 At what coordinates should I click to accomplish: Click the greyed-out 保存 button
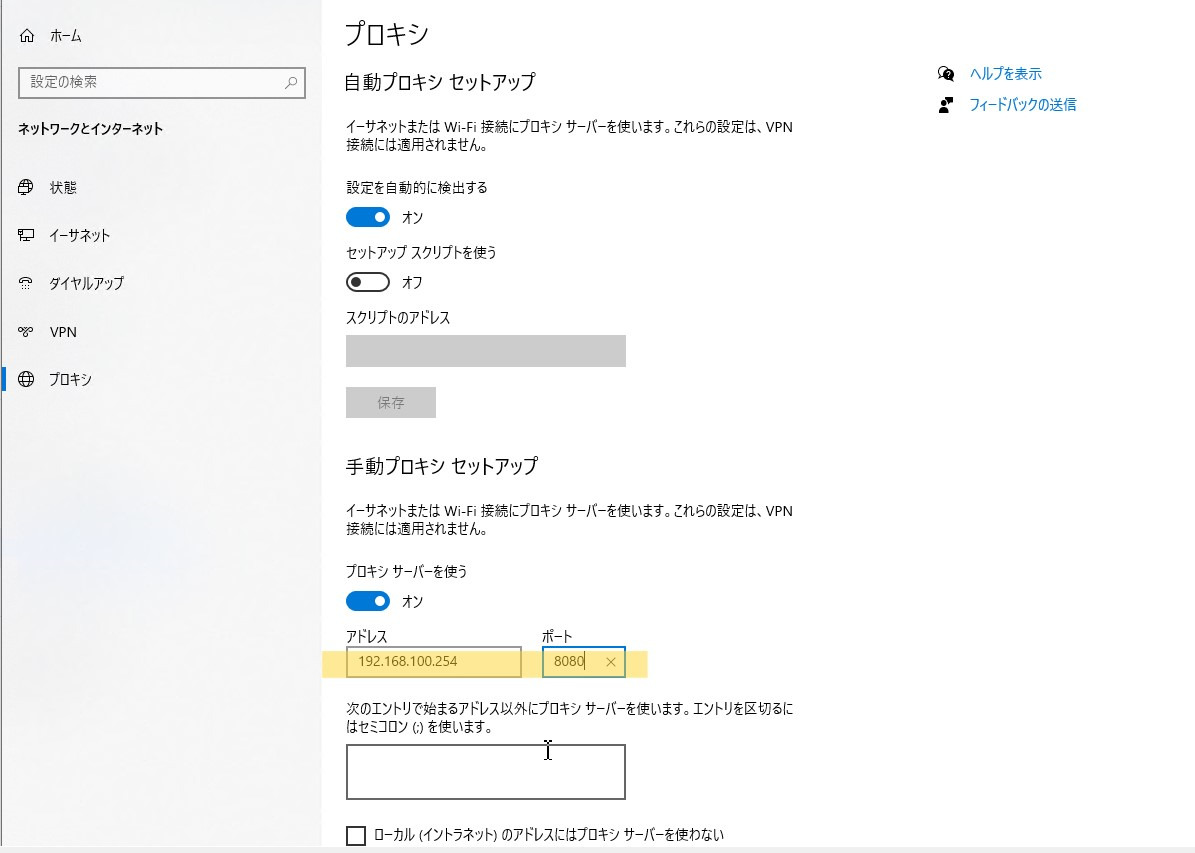pos(391,402)
